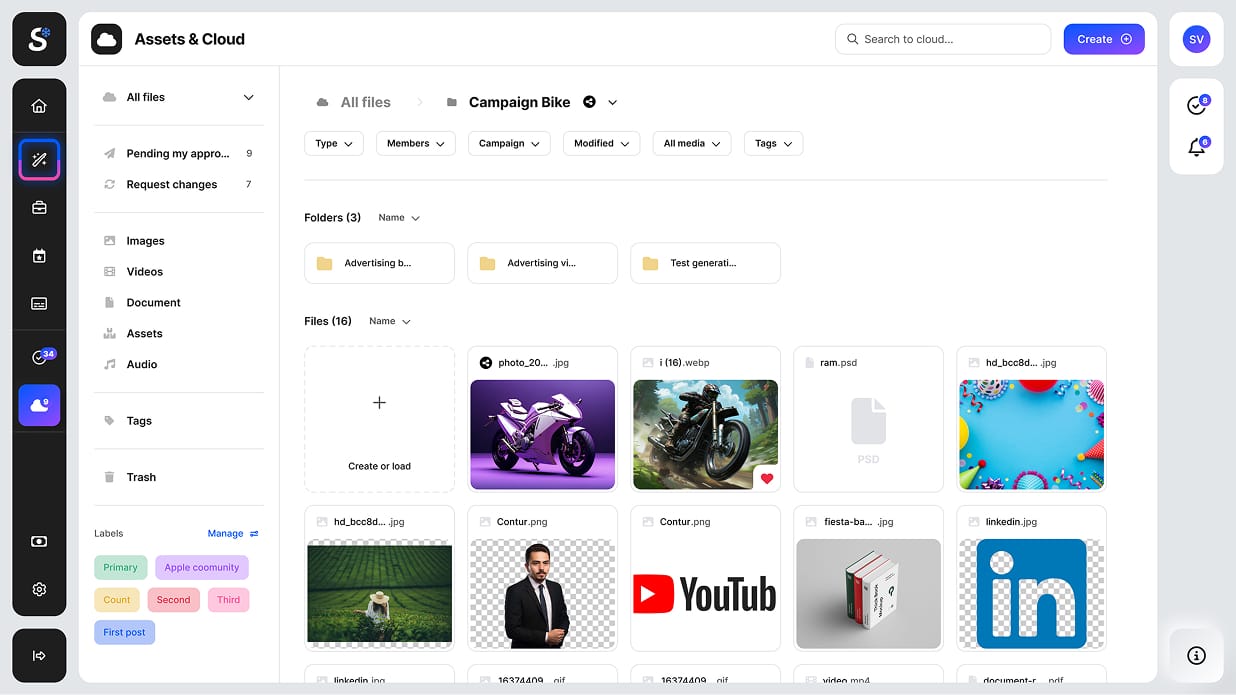Open the magic wand AI tool

tap(39, 160)
